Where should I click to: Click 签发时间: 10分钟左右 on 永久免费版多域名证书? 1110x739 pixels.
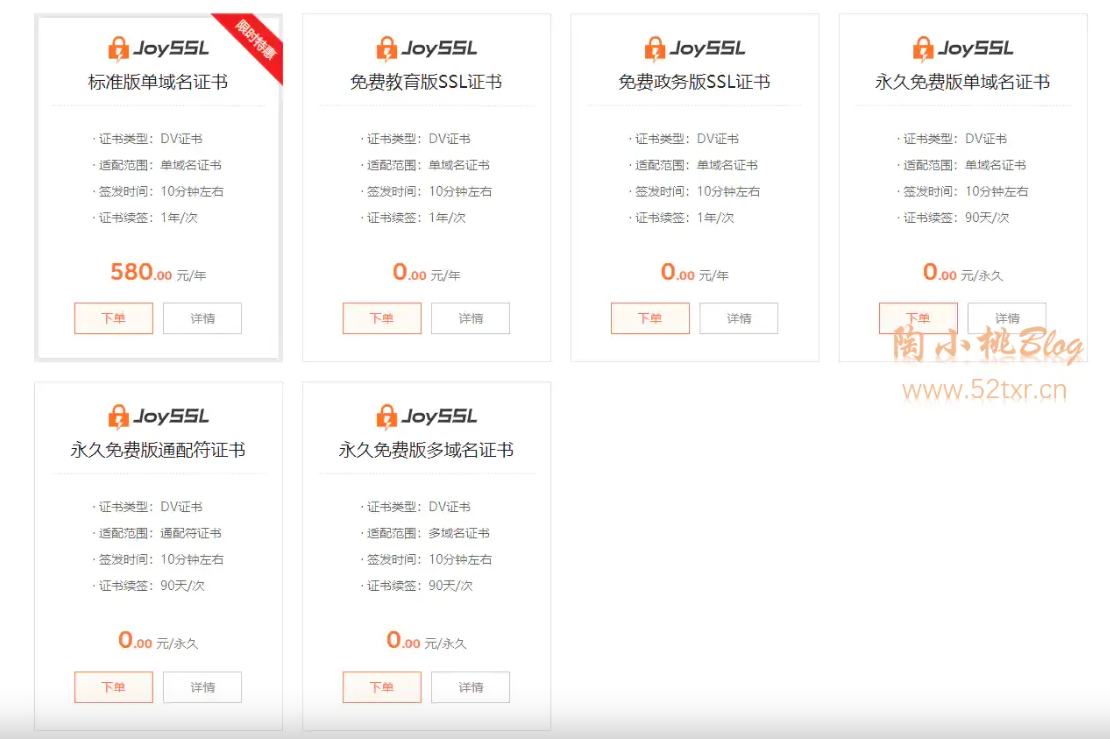426,559
